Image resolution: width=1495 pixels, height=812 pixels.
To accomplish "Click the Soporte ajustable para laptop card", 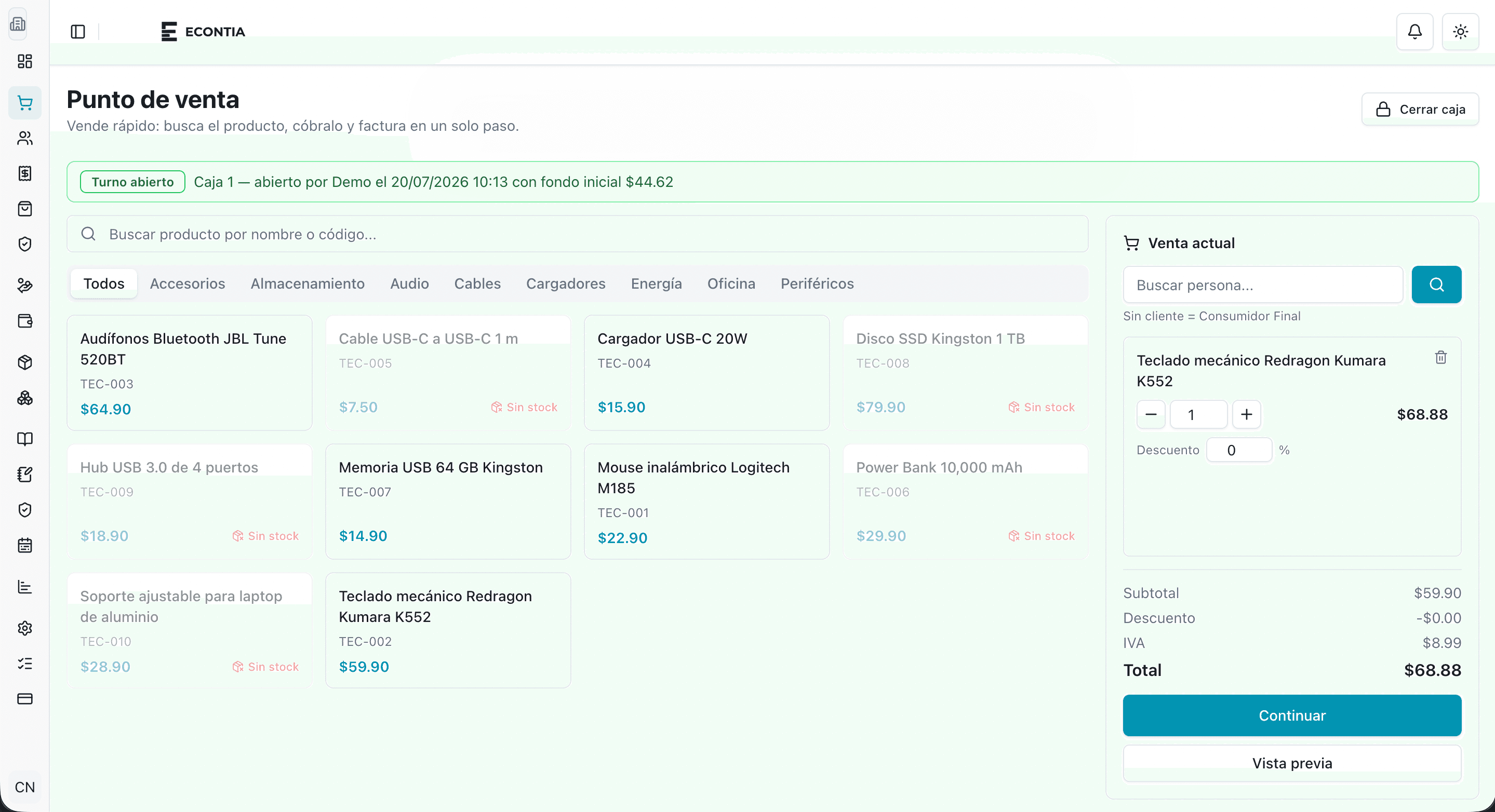I will pyautogui.click(x=190, y=630).
